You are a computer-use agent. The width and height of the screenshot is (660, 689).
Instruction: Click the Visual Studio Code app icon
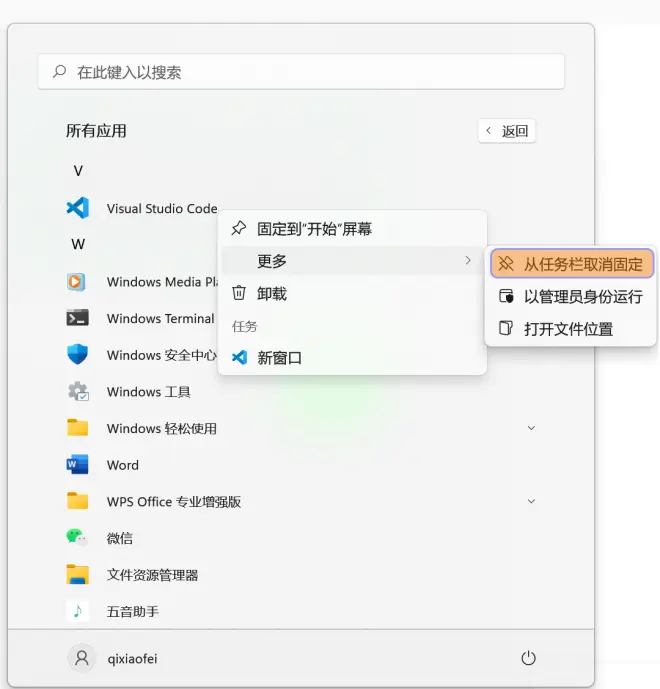(78, 208)
